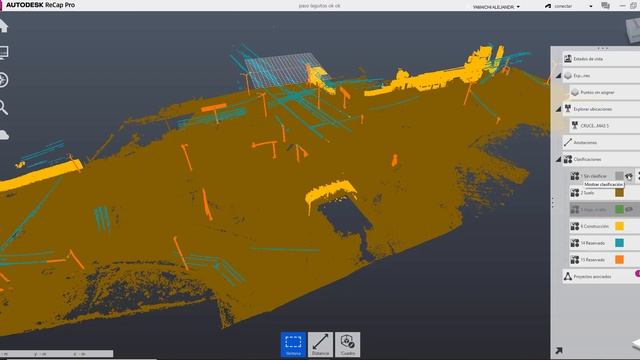Select the CRUCE scan location entry
The width and height of the screenshot is (640, 360).
(605, 126)
